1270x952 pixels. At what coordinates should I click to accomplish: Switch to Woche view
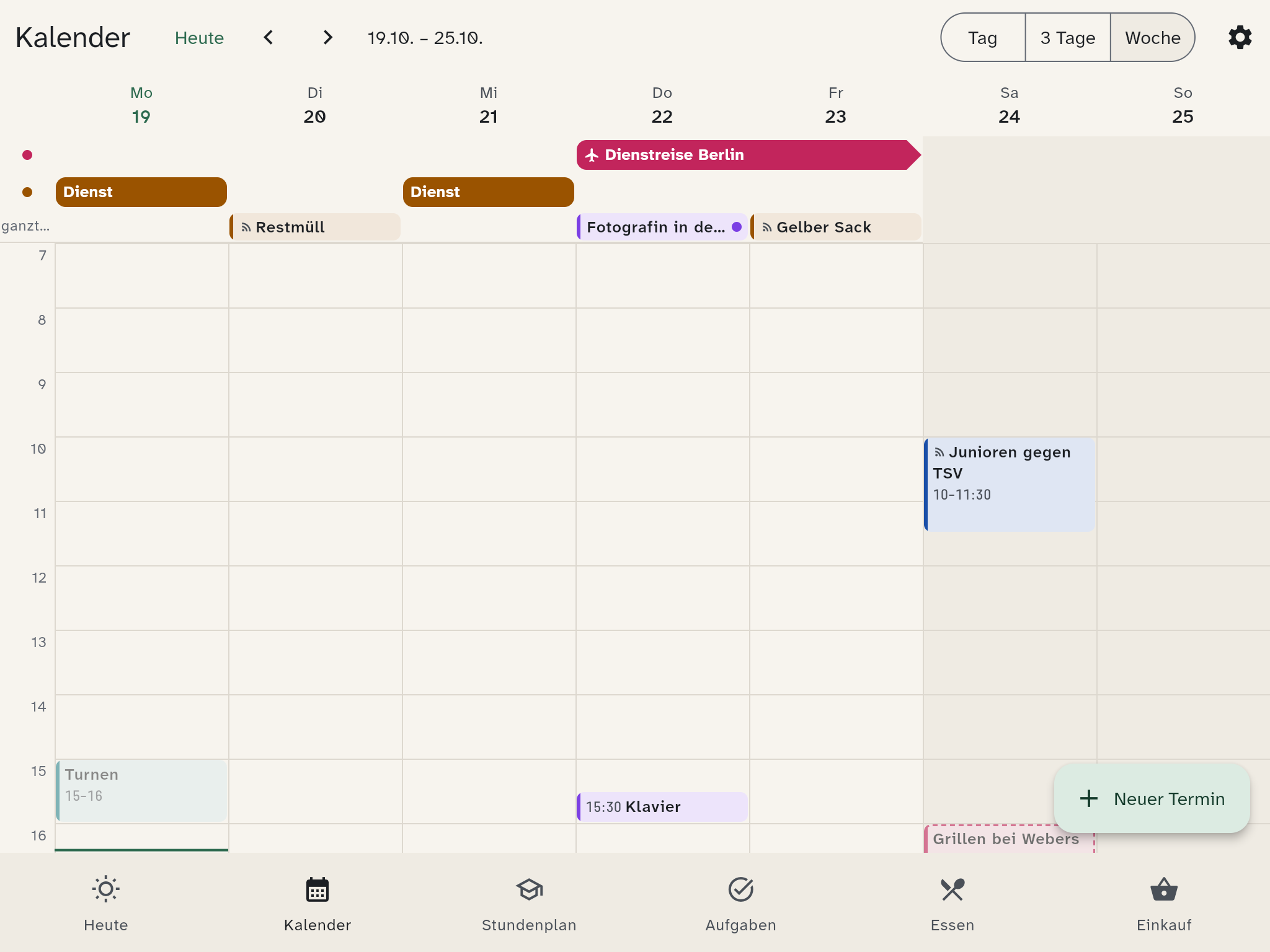click(x=1153, y=38)
